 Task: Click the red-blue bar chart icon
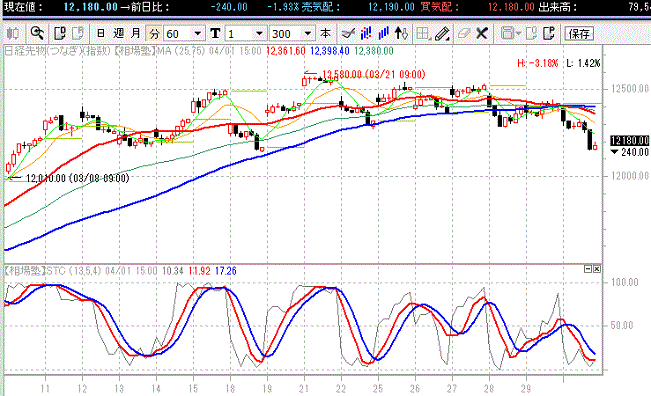click(x=366, y=33)
